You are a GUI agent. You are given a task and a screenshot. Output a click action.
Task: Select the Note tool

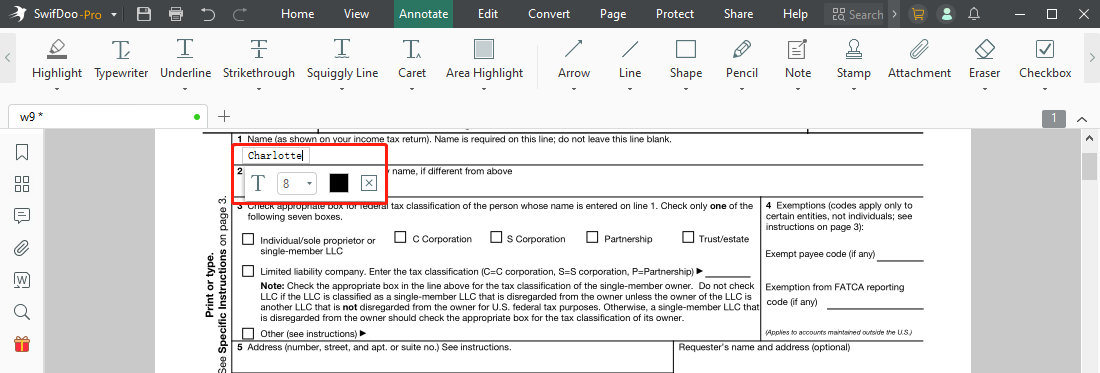point(798,60)
